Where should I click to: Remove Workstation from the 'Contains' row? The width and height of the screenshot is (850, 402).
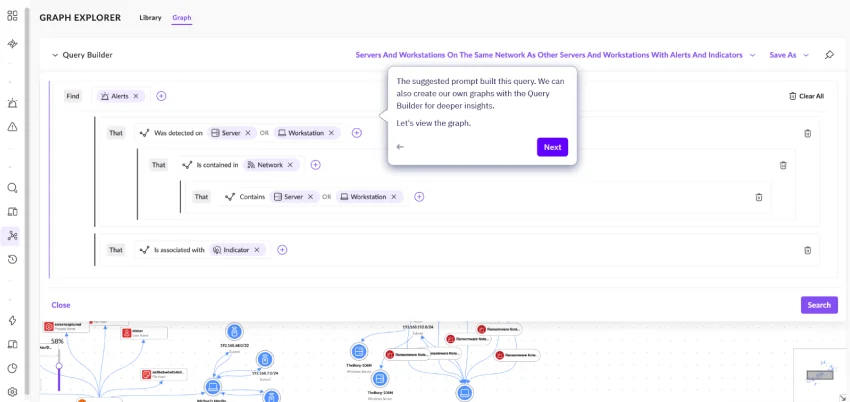pyautogui.click(x=394, y=197)
